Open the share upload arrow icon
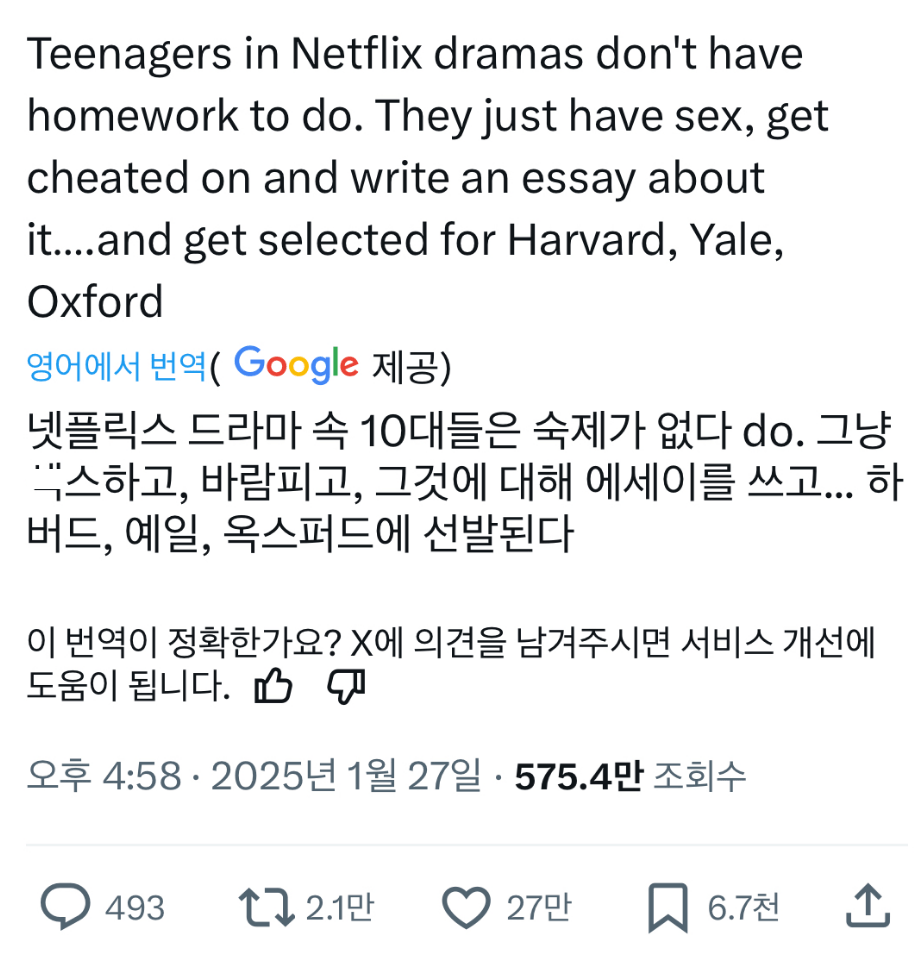The width and height of the screenshot is (921, 960). click(x=868, y=907)
